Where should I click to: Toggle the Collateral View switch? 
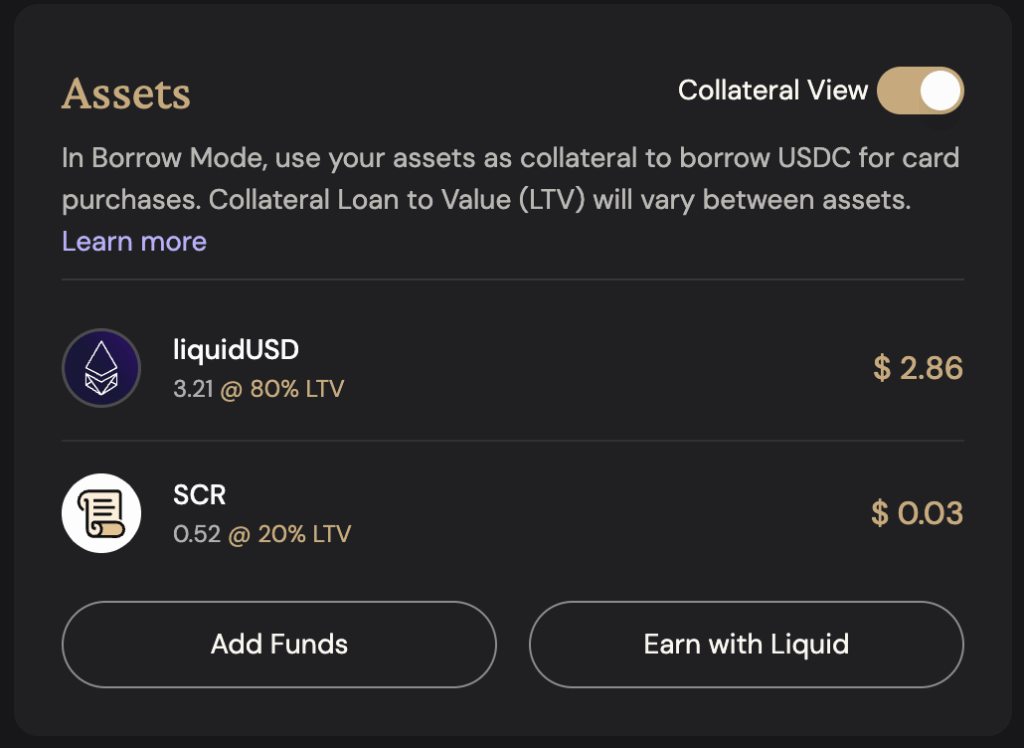920,91
